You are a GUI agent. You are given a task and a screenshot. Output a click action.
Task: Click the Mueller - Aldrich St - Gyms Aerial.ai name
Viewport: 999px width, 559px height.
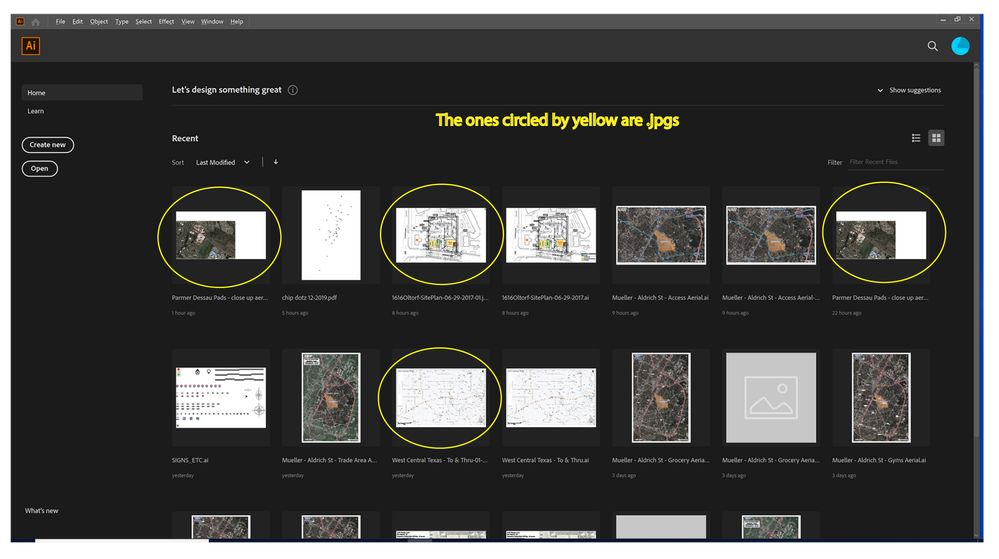point(879,460)
